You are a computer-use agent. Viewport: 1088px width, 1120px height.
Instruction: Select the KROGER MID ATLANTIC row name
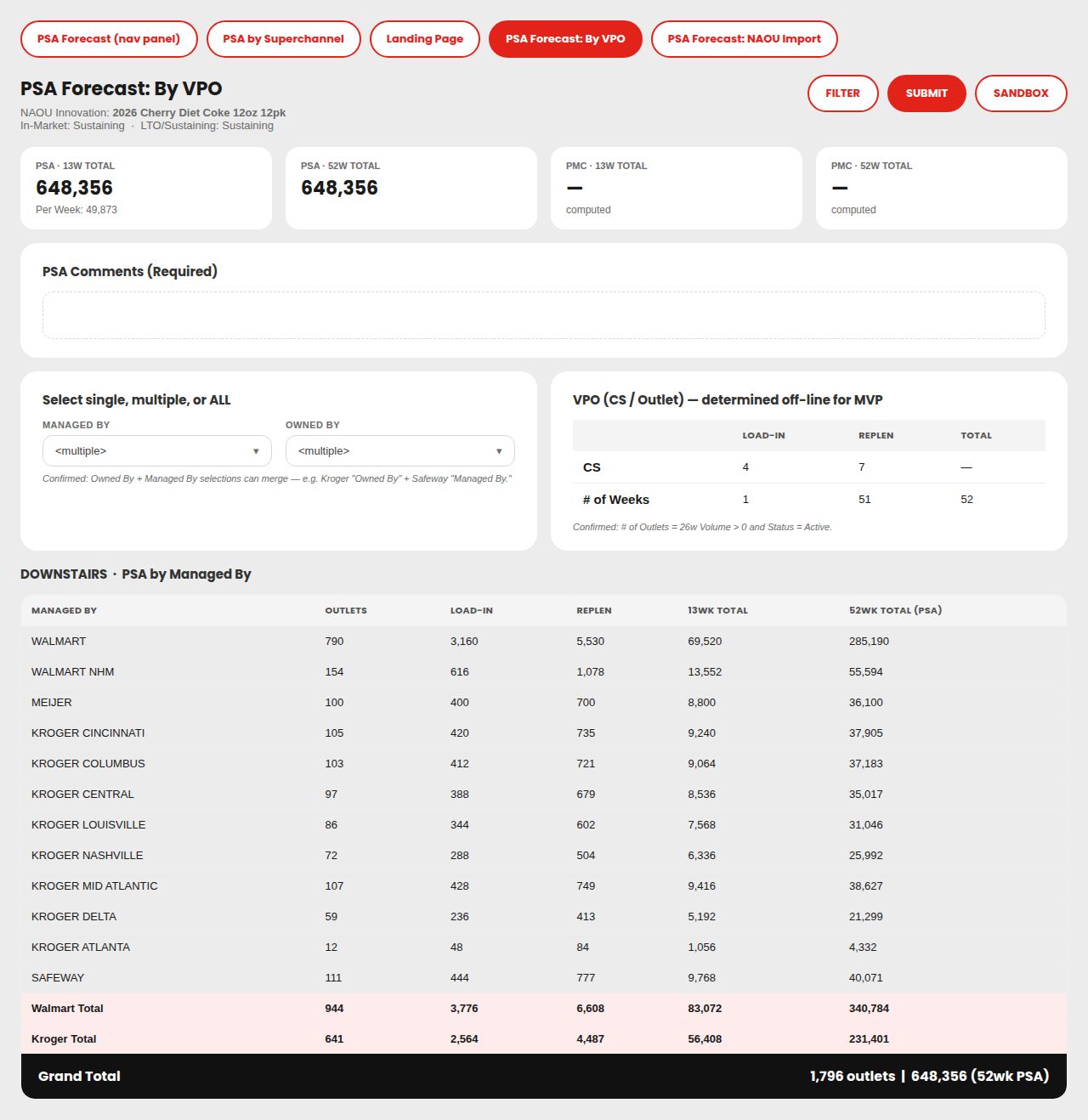pyautogui.click(x=94, y=886)
